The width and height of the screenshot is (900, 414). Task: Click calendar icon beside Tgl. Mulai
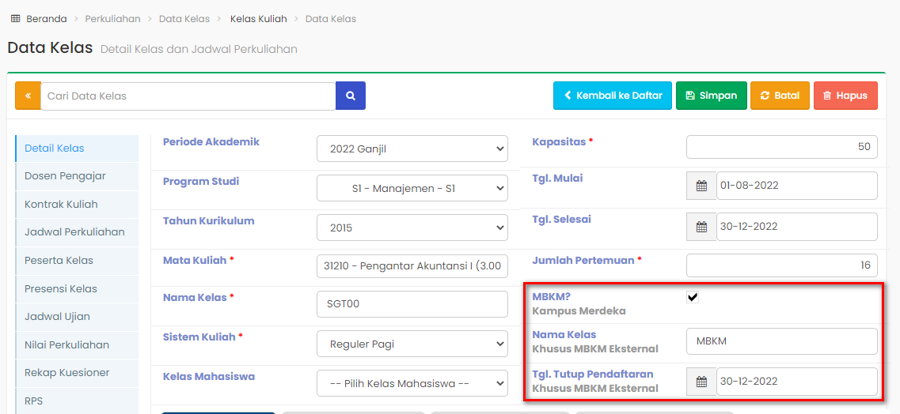pos(701,186)
